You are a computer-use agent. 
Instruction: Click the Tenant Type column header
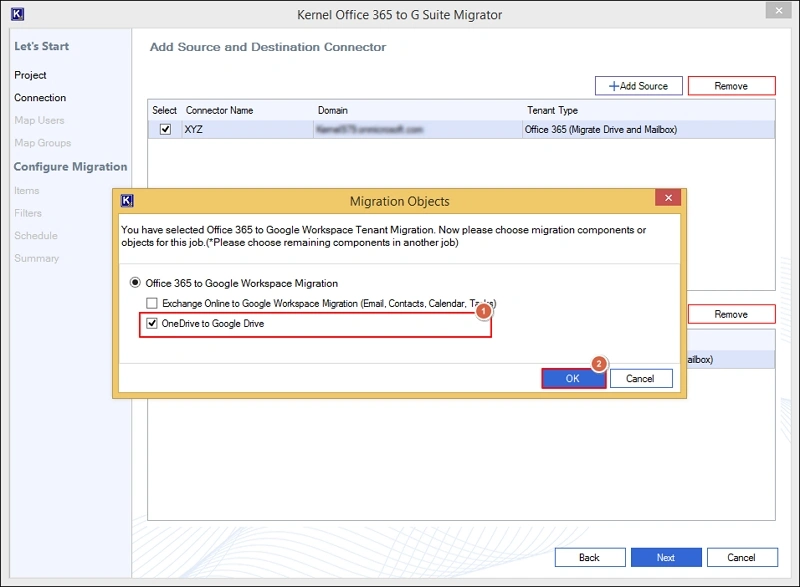click(x=552, y=110)
